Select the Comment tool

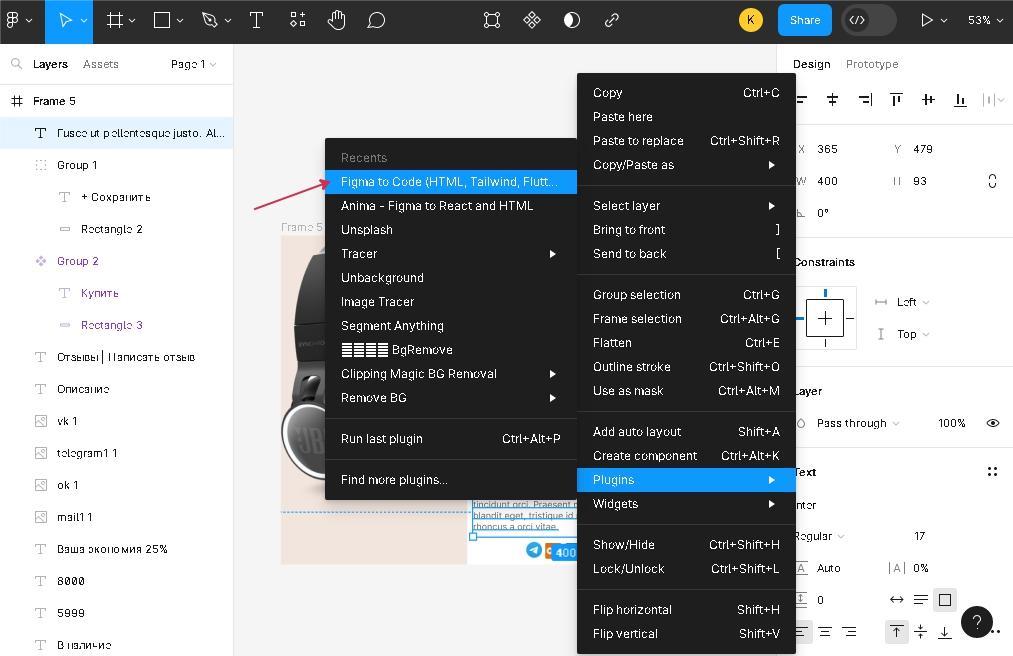click(376, 20)
